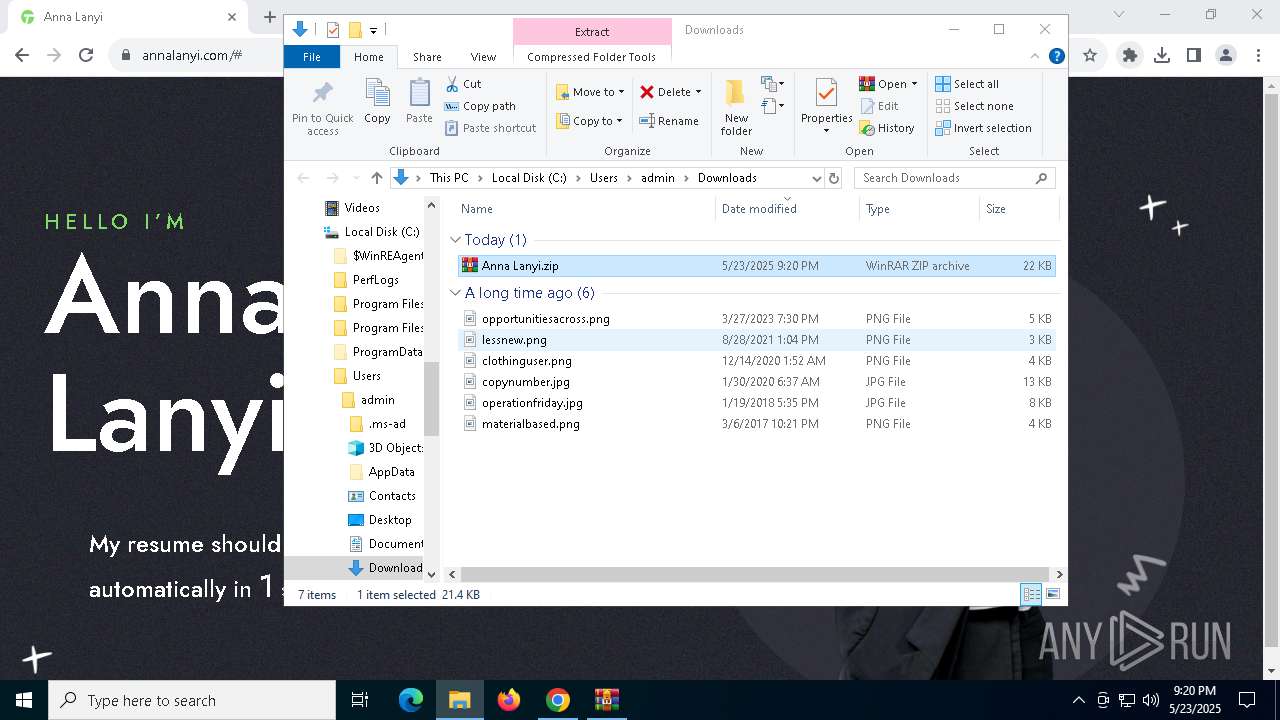Open Chrome downloads tray icon

pos(1162,55)
